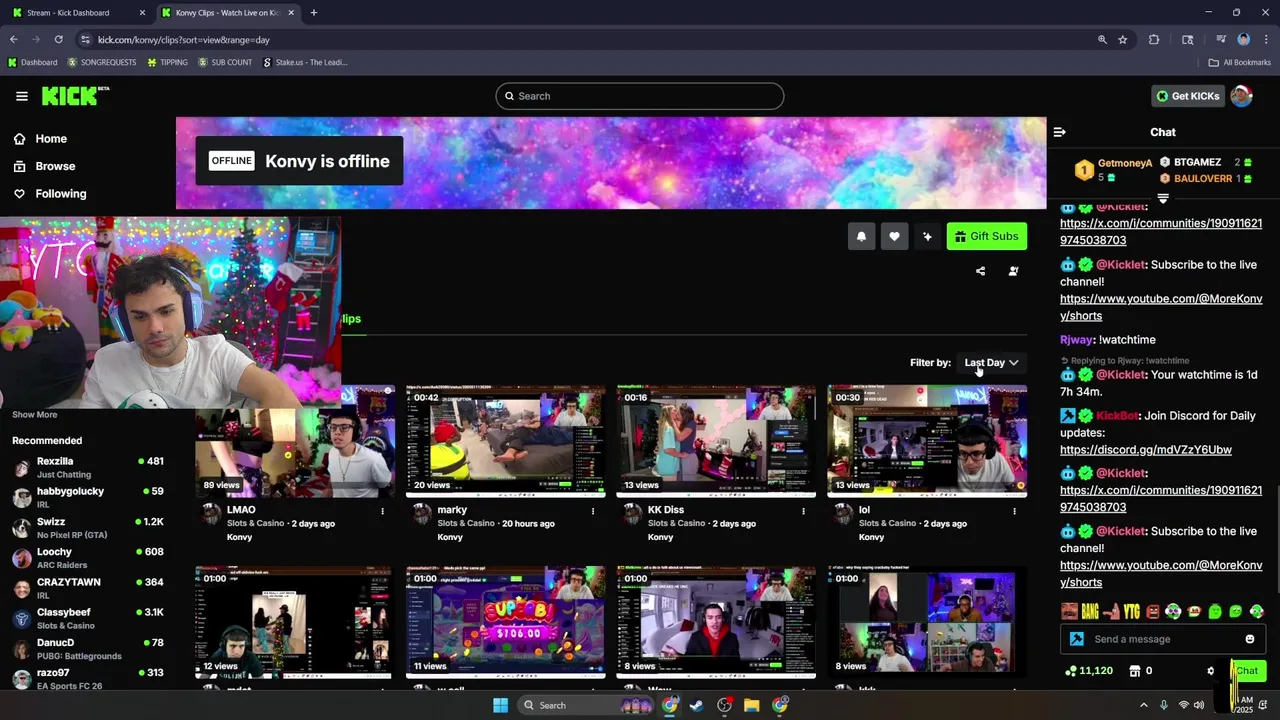Click the Get KICKs button

[x=1188, y=96]
